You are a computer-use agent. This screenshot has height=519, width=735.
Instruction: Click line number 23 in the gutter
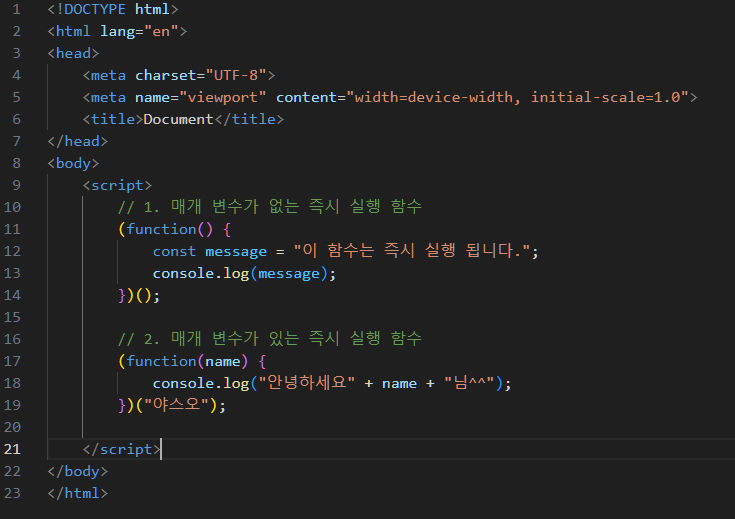click(12, 493)
